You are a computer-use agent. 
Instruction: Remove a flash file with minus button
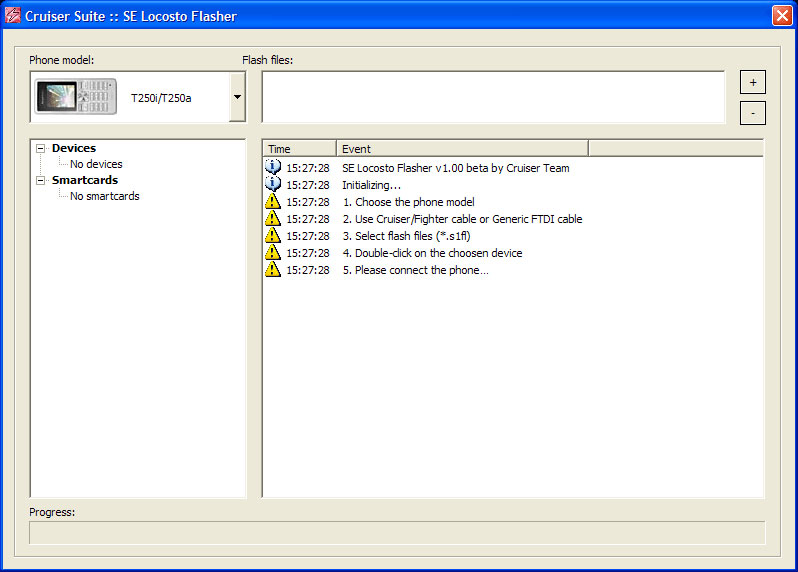click(x=753, y=113)
